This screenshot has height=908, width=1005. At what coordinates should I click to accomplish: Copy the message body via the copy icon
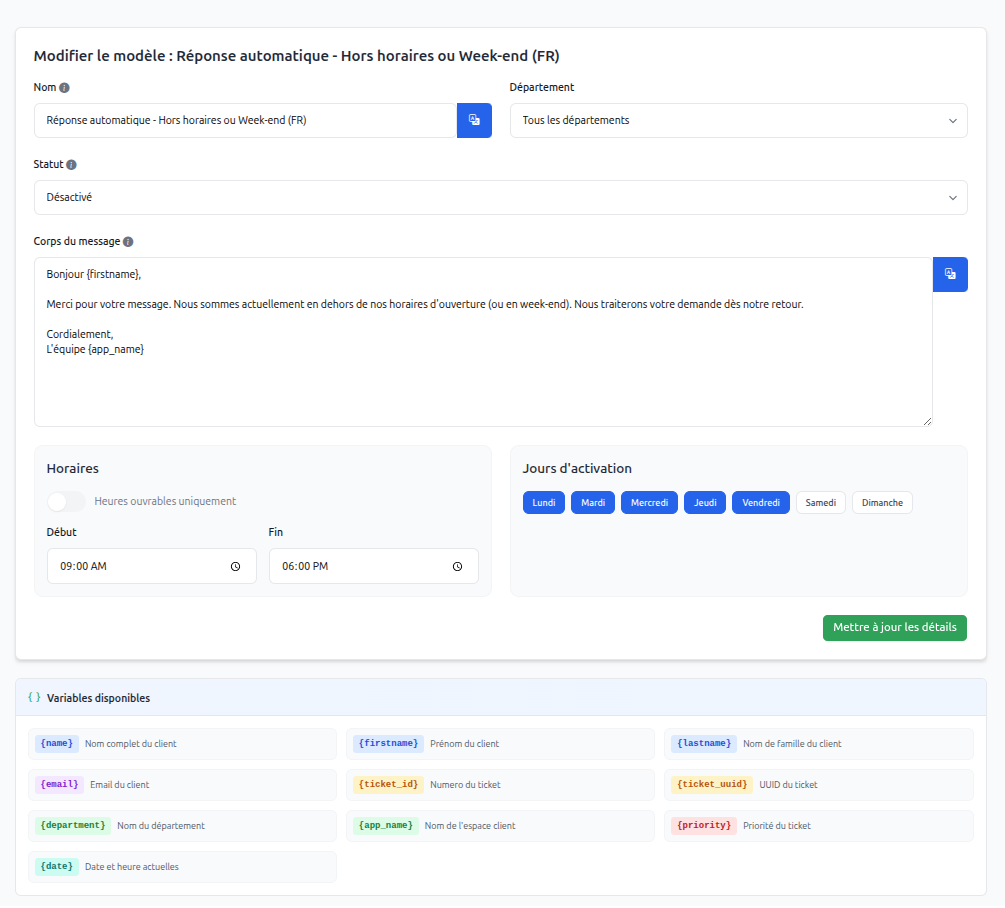pos(950,274)
